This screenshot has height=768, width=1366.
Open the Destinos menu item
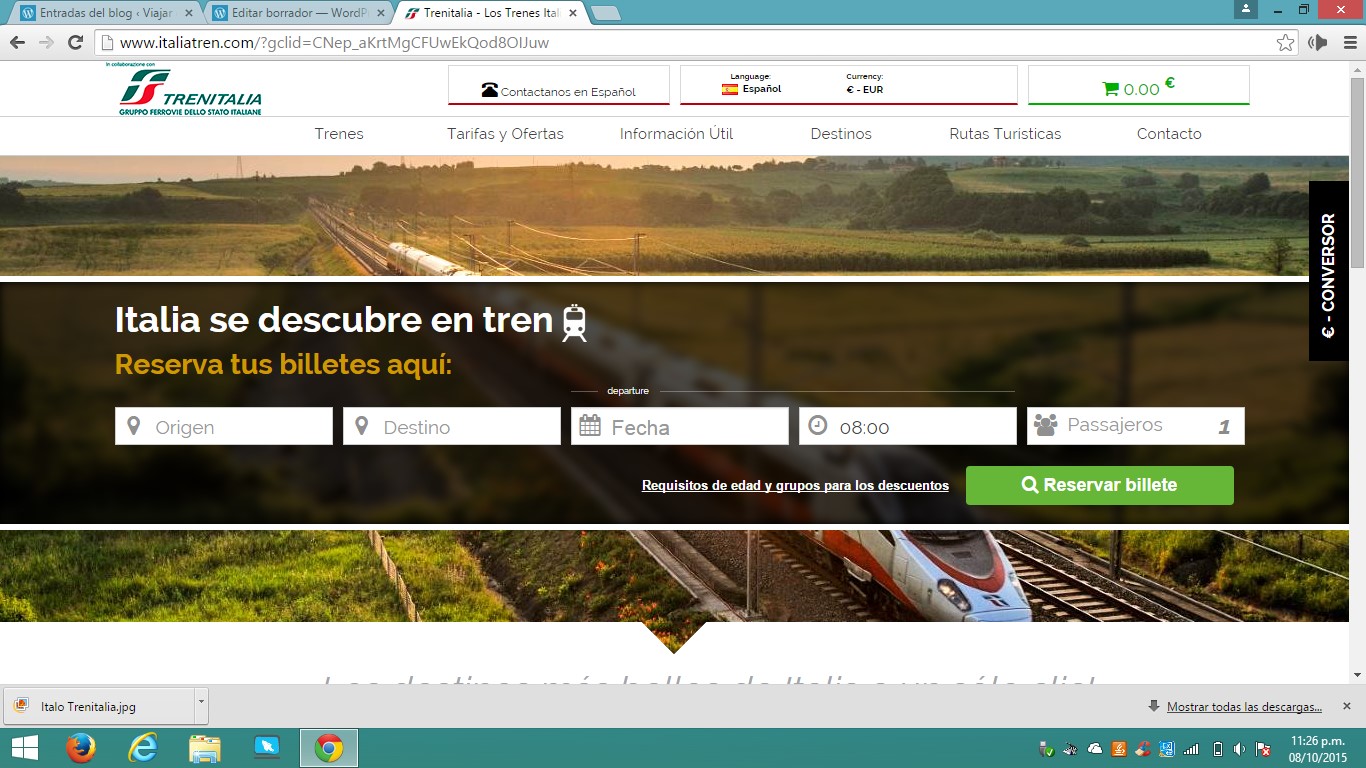840,134
